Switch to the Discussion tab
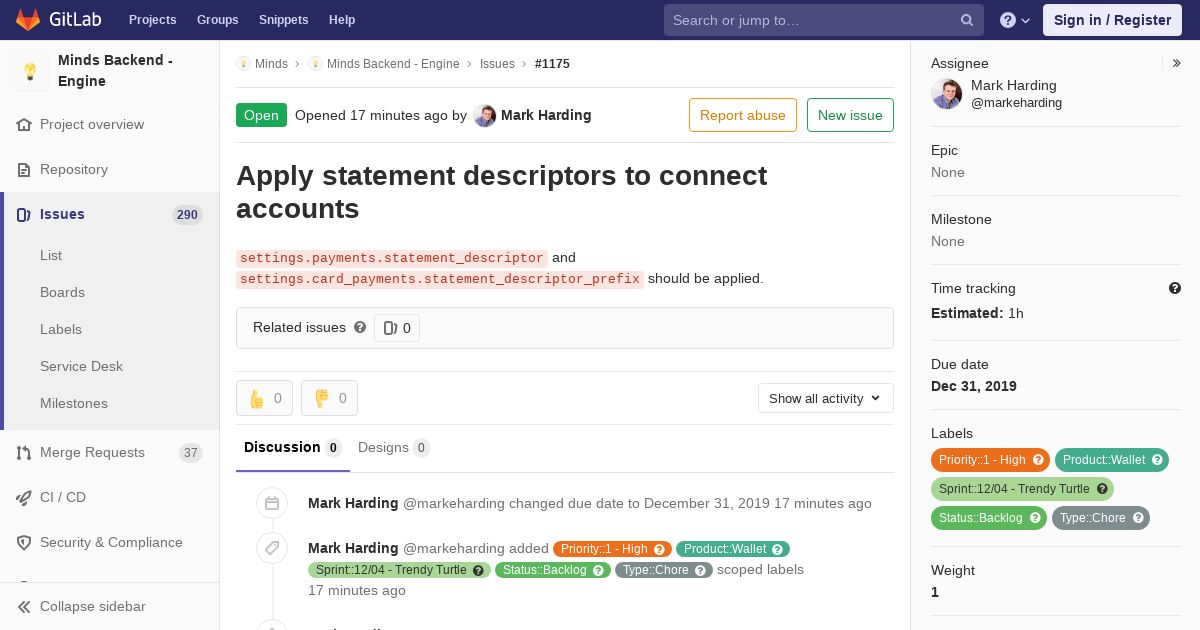Viewport: 1200px width, 630px height. point(293,448)
